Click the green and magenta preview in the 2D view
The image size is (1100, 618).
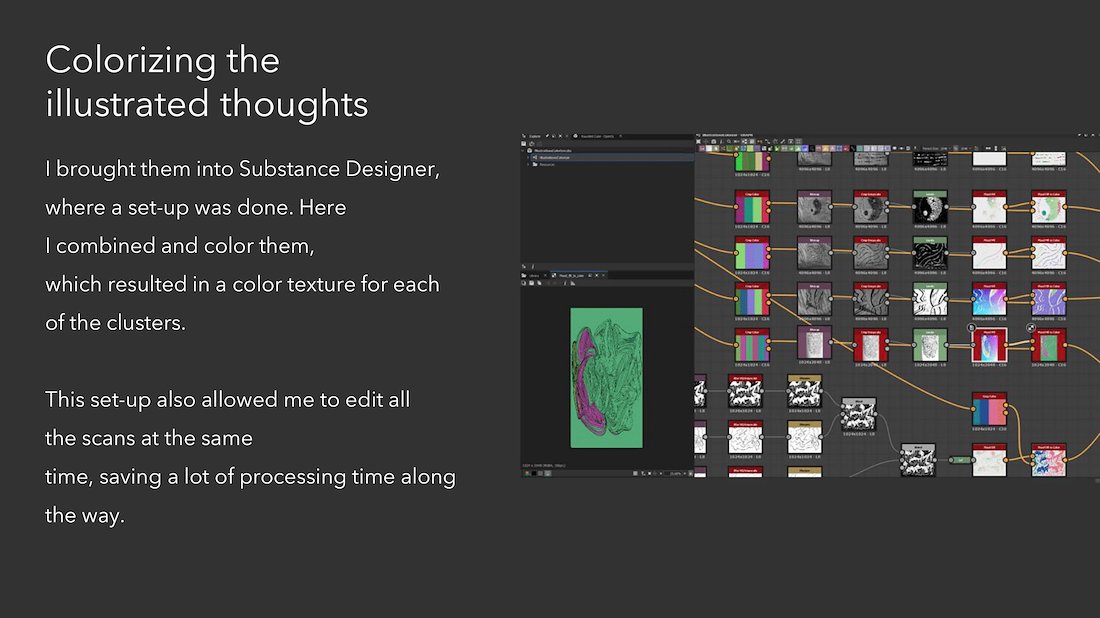[606, 377]
